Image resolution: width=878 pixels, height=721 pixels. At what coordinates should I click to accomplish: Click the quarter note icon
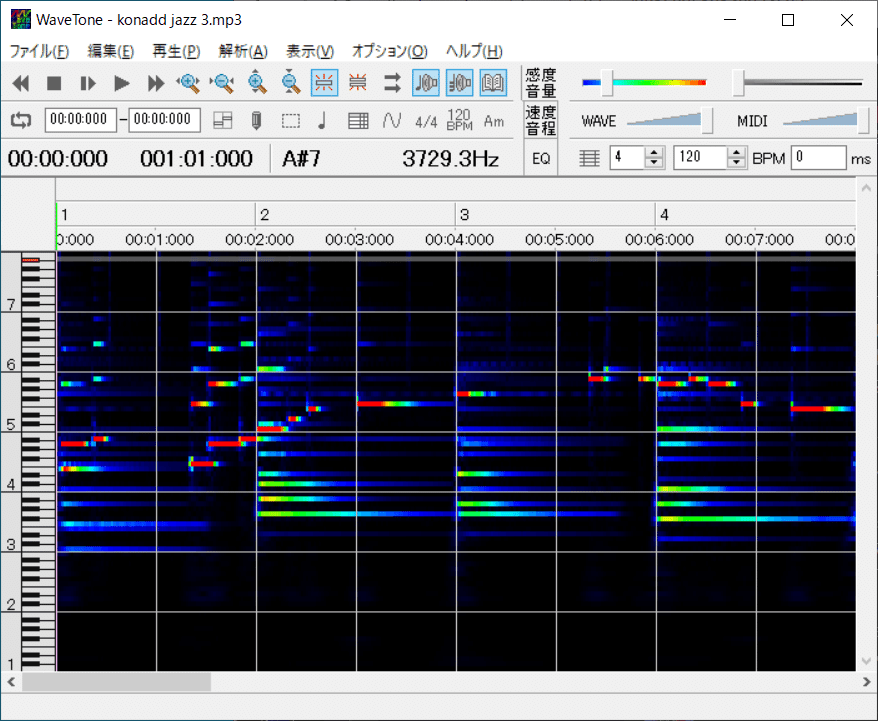322,121
